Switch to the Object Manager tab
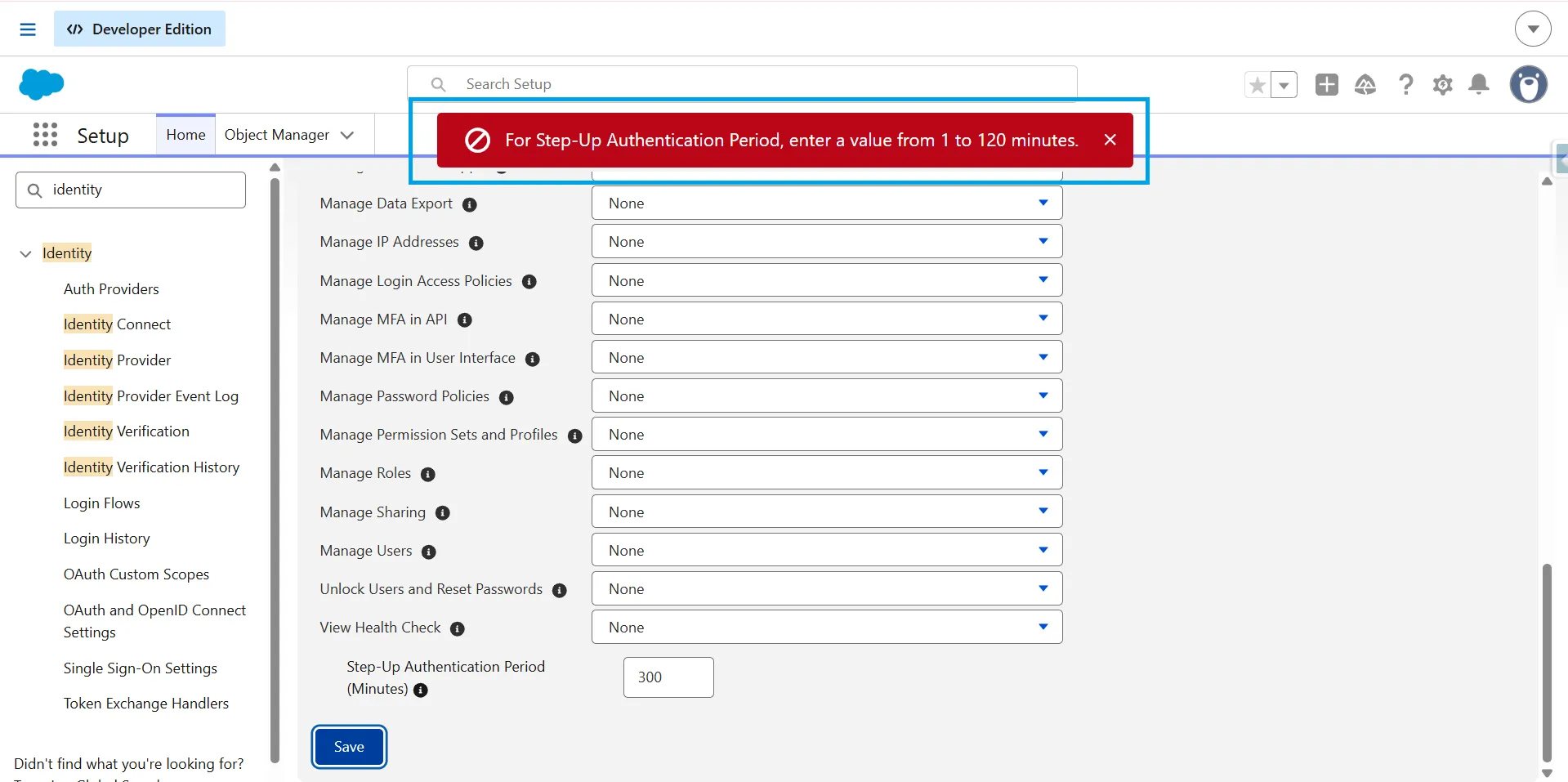 coord(277,135)
